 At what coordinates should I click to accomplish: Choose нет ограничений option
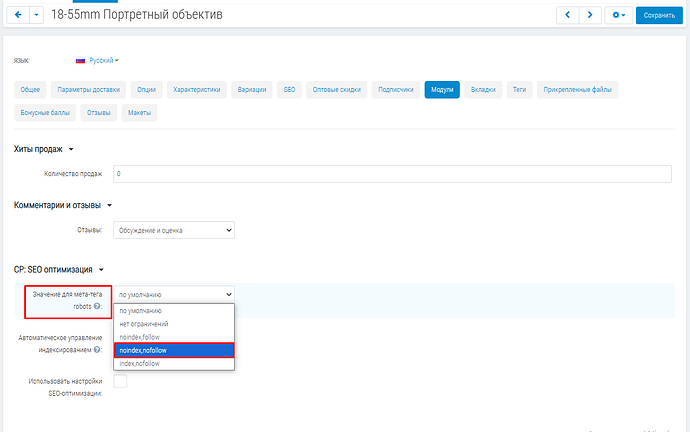click(174, 324)
